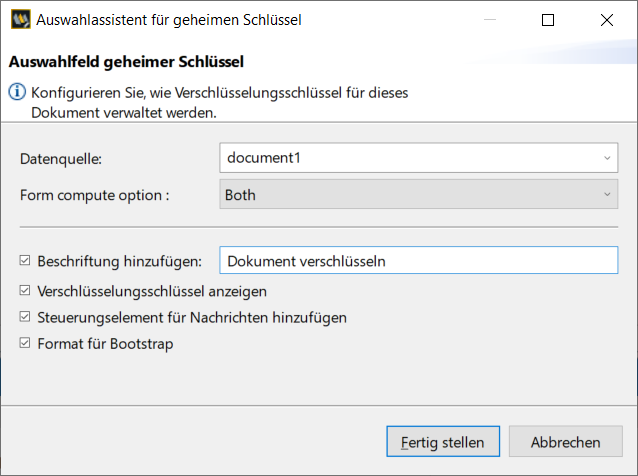Image resolution: width=638 pixels, height=476 pixels.
Task: Click the application icon in title bar
Action: pos(20,20)
